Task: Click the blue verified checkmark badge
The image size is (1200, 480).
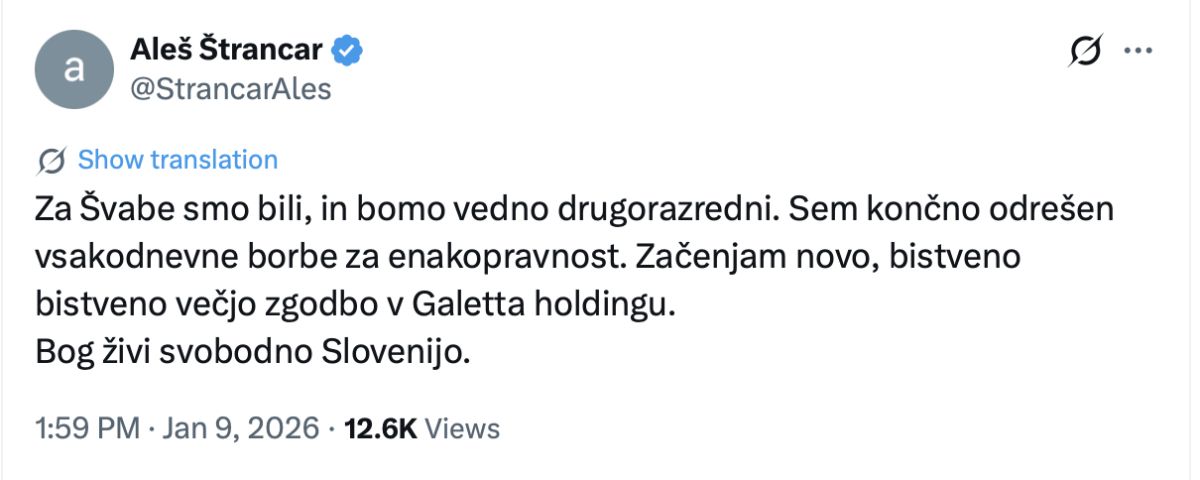Action: pyautogui.click(x=348, y=50)
